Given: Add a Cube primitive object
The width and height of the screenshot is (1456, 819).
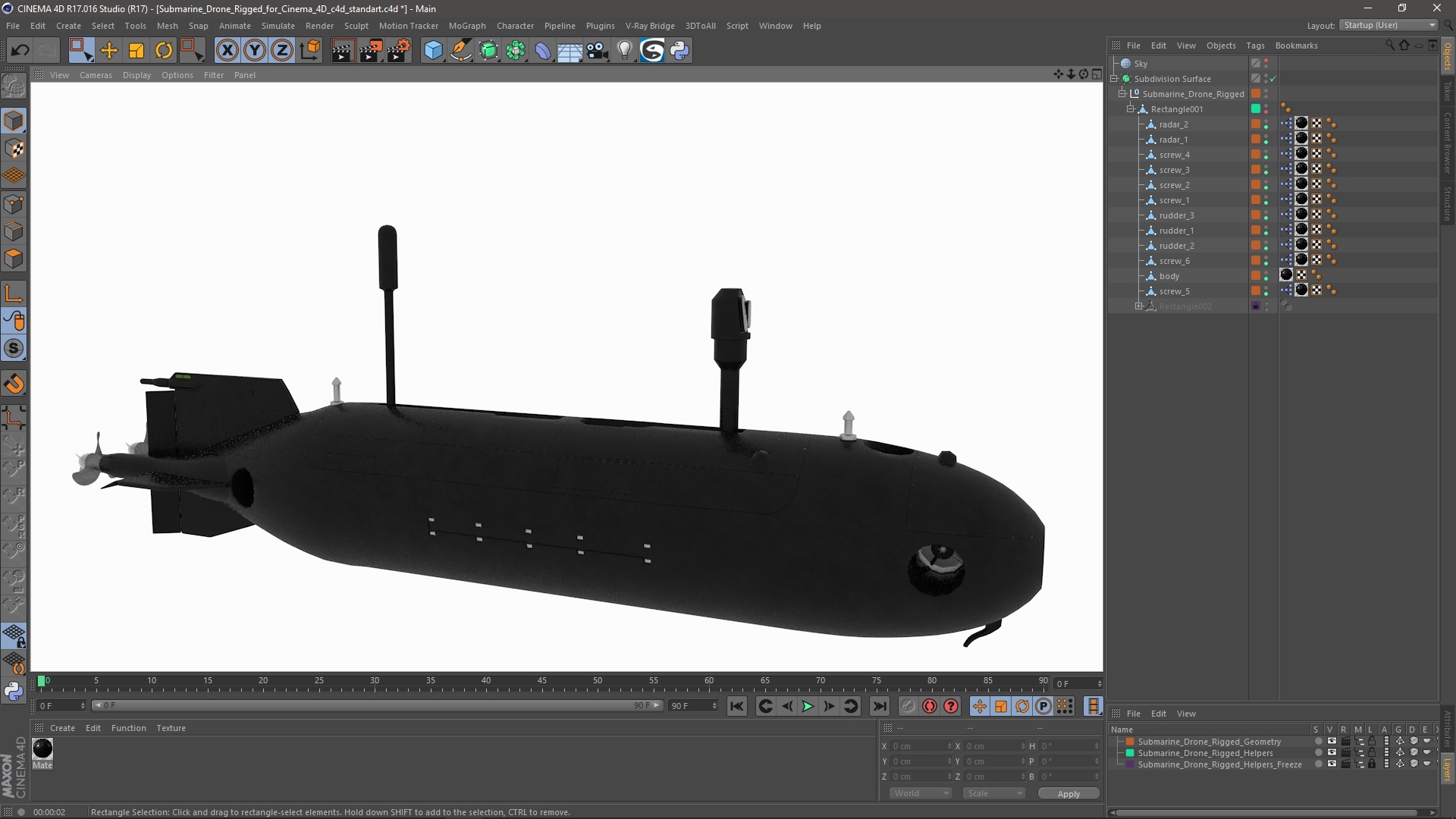Looking at the screenshot, I should click(x=433, y=51).
